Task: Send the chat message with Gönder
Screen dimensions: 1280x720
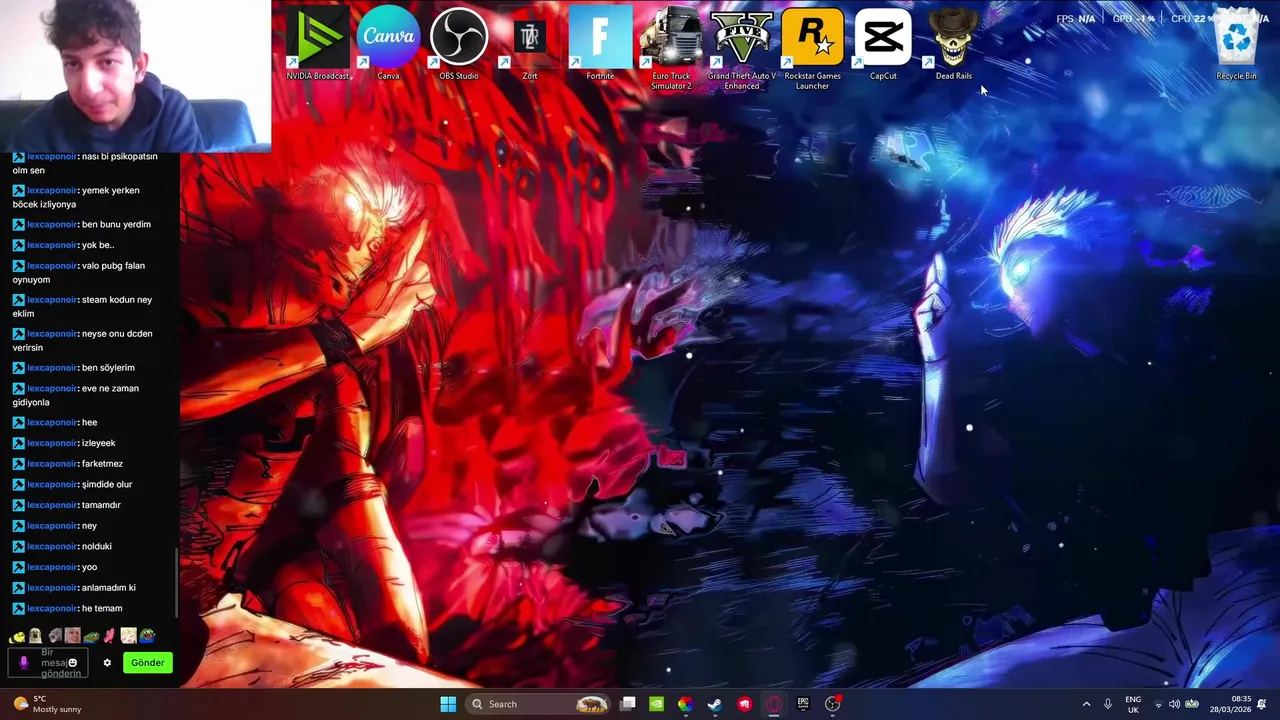Action: (x=148, y=662)
